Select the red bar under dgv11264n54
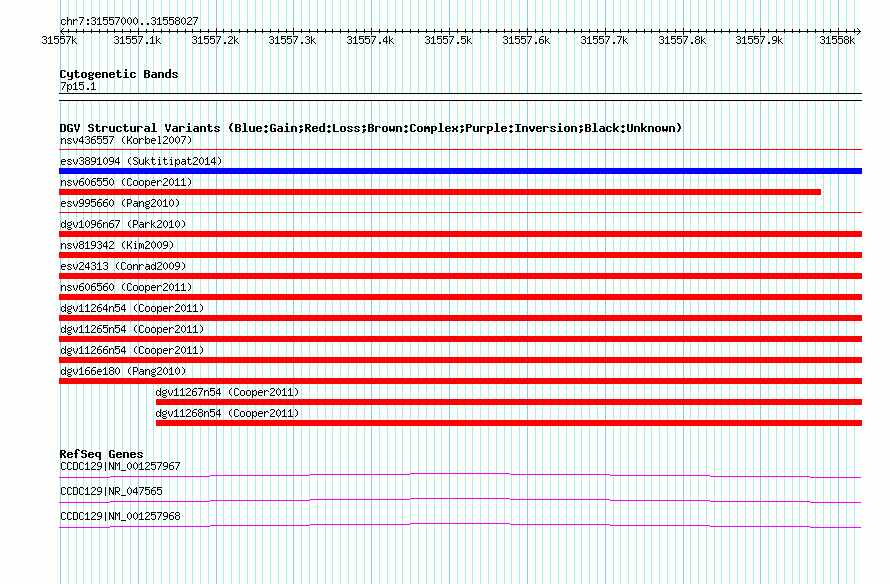 coord(460,318)
